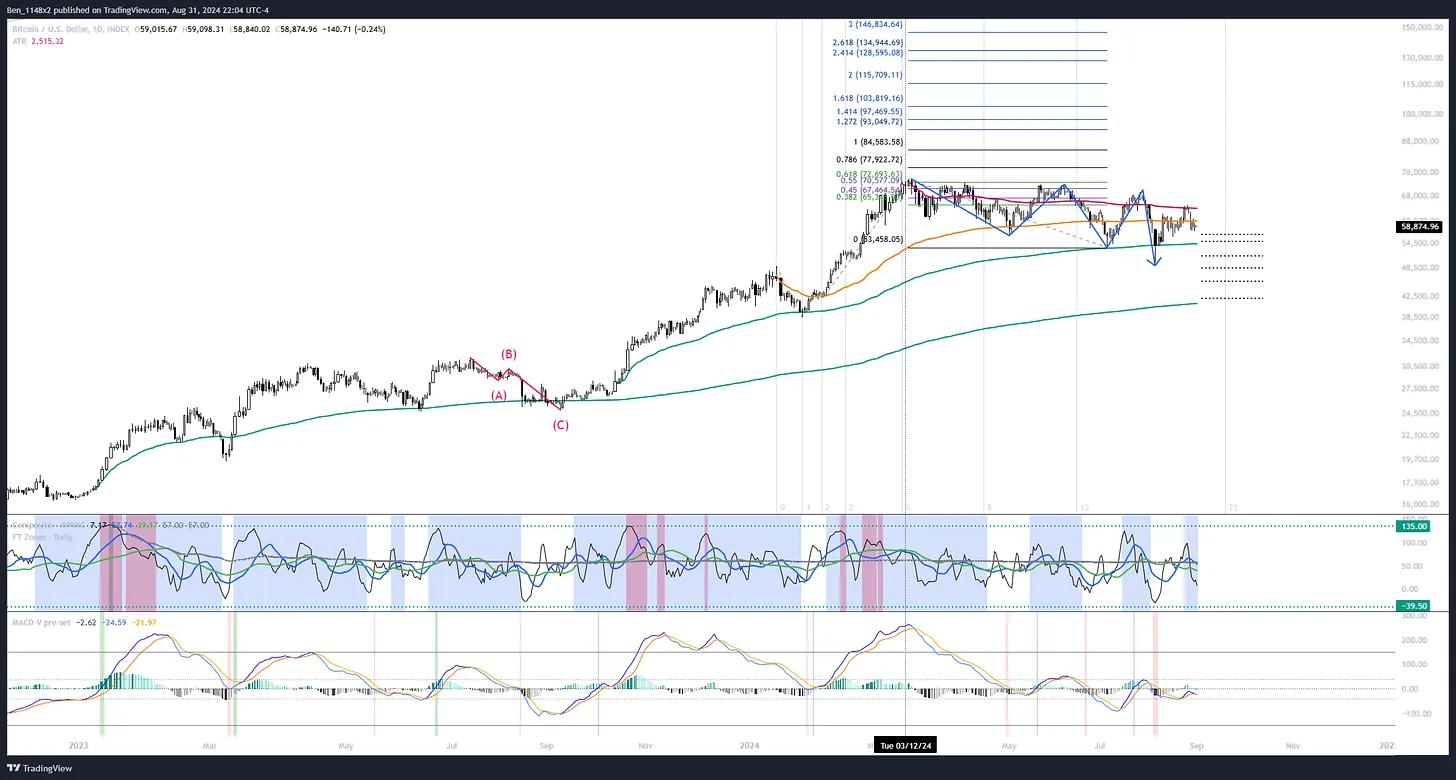Click the TradingView logo in the footer

[x=41, y=768]
